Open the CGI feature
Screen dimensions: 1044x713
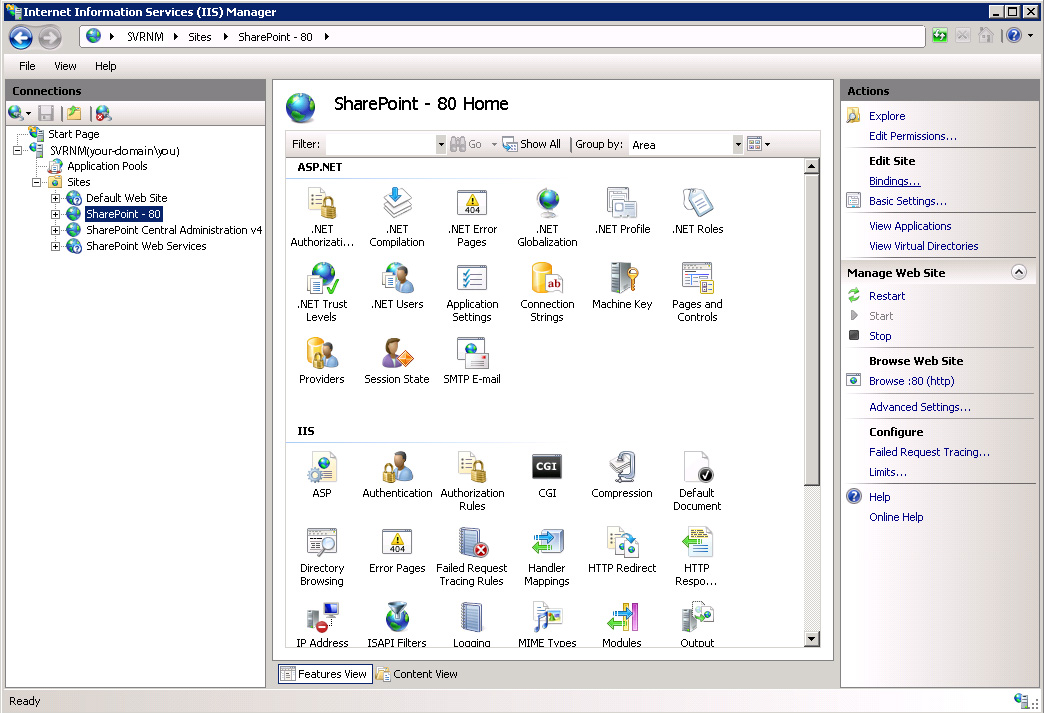[547, 475]
